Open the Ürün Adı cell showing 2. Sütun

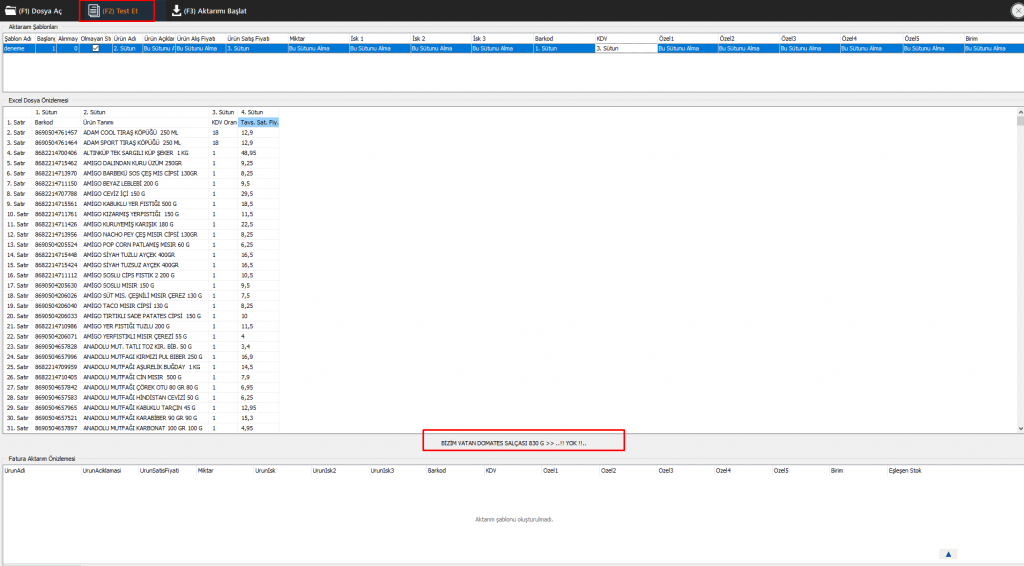127,48
